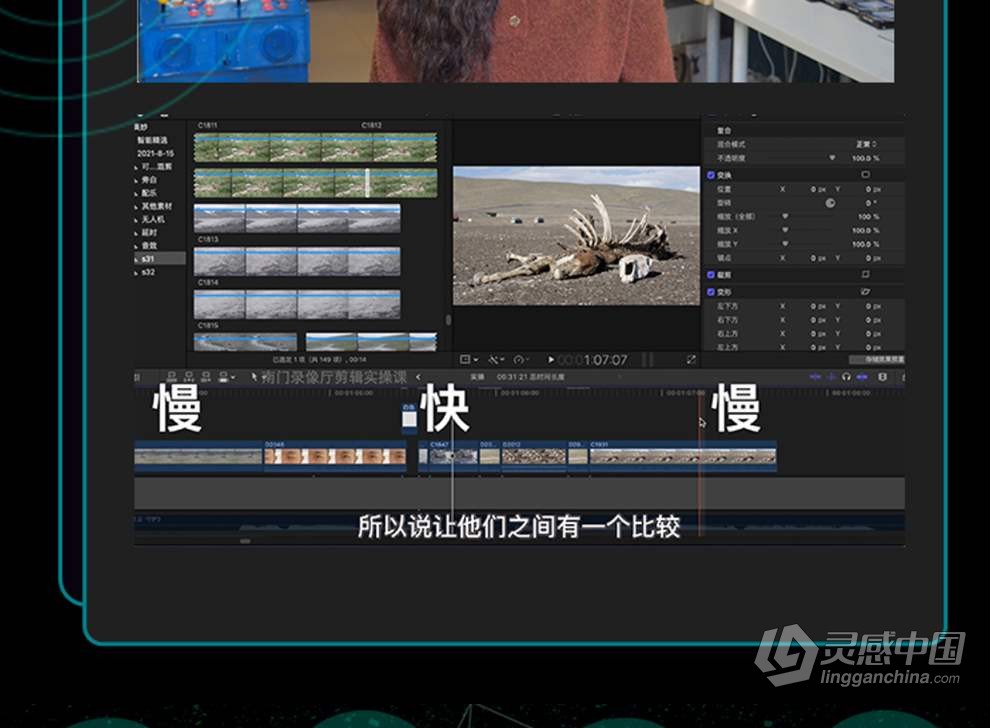Screen dimensions: 990x728
Task: Click the opacity value 100.0 %
Action: (x=866, y=158)
